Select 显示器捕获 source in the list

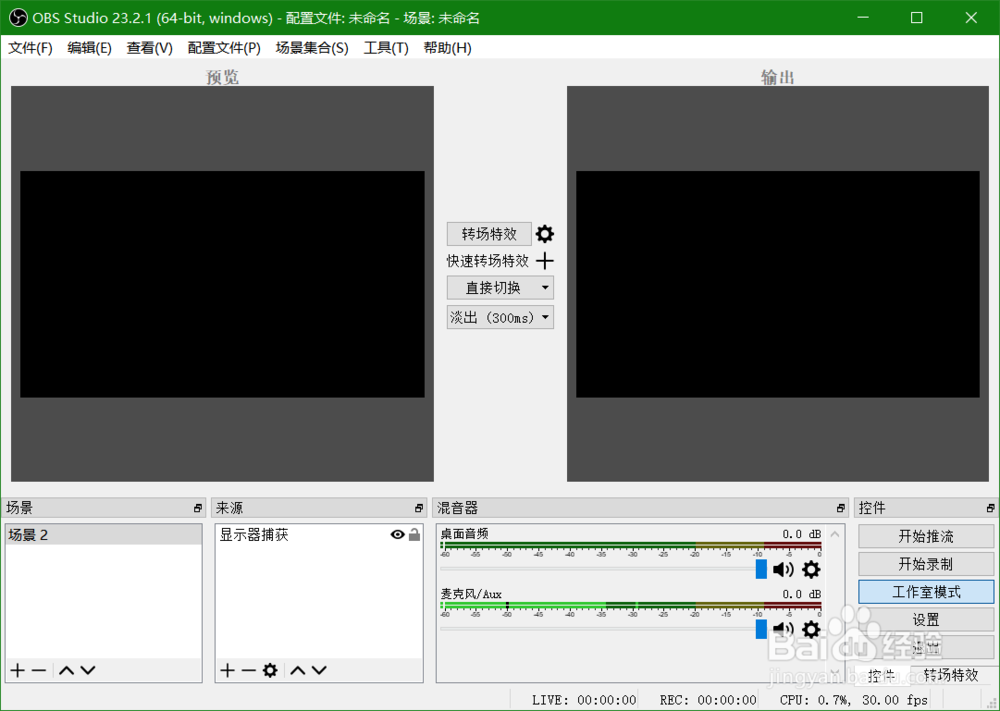pos(318,534)
